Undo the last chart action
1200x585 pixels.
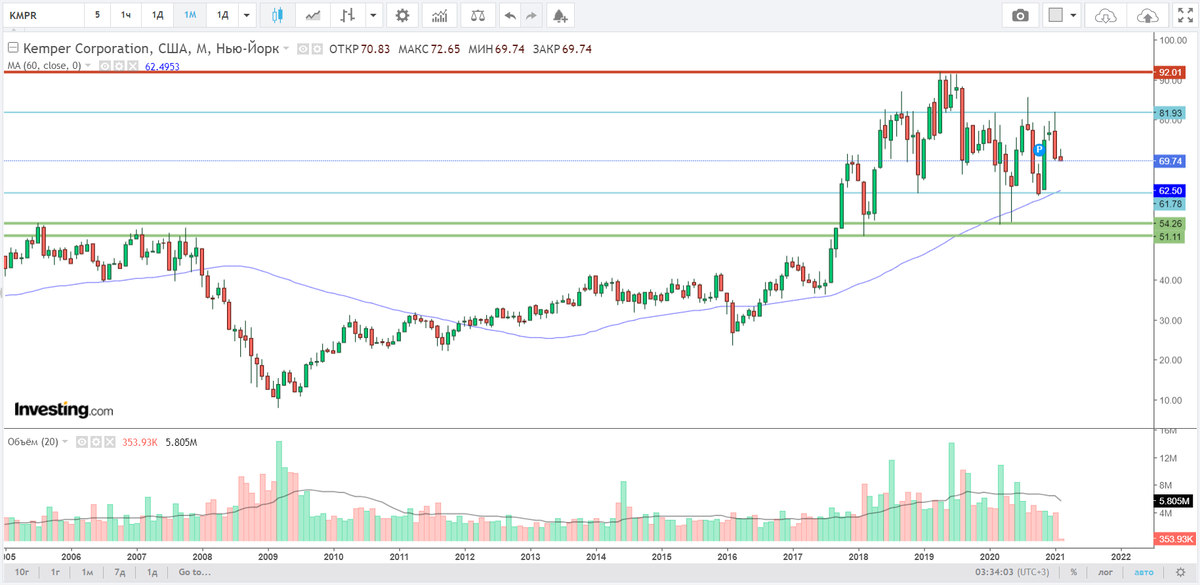pyautogui.click(x=511, y=15)
